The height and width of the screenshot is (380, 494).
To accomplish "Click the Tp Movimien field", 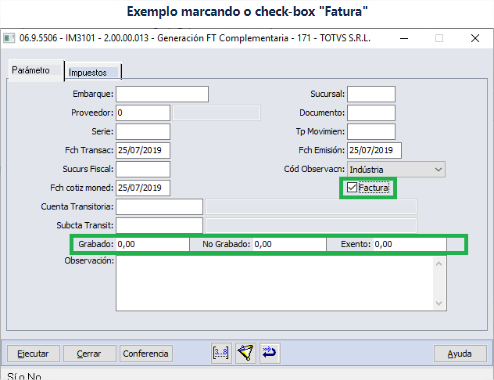I will click(371, 132).
